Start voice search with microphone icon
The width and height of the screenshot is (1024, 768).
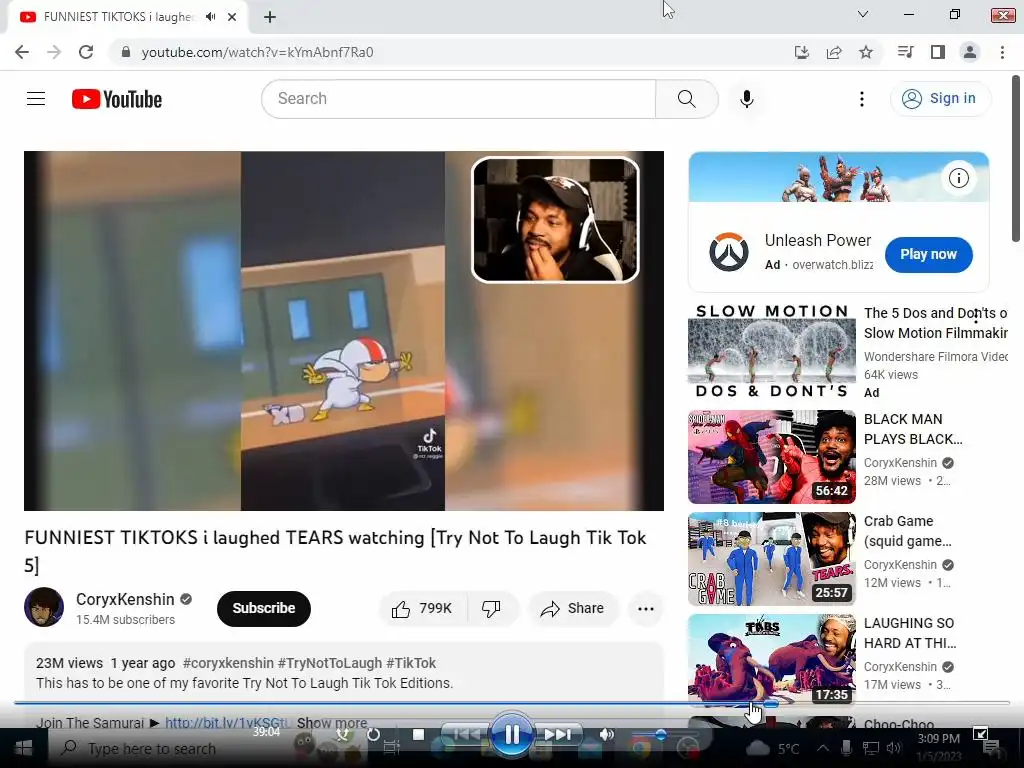[746, 99]
